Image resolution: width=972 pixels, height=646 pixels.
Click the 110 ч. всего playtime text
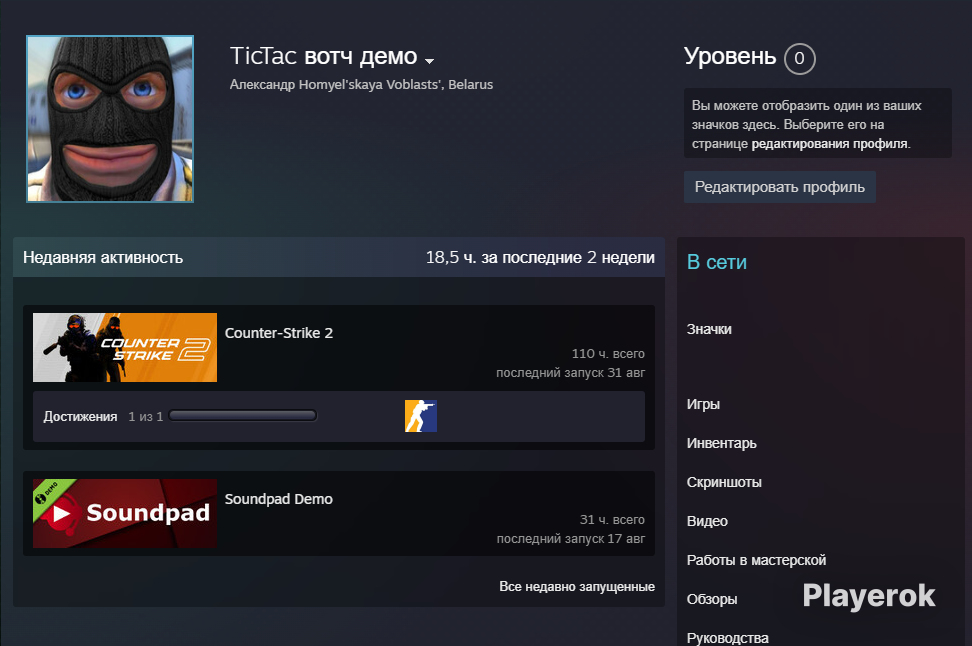pyautogui.click(x=608, y=353)
